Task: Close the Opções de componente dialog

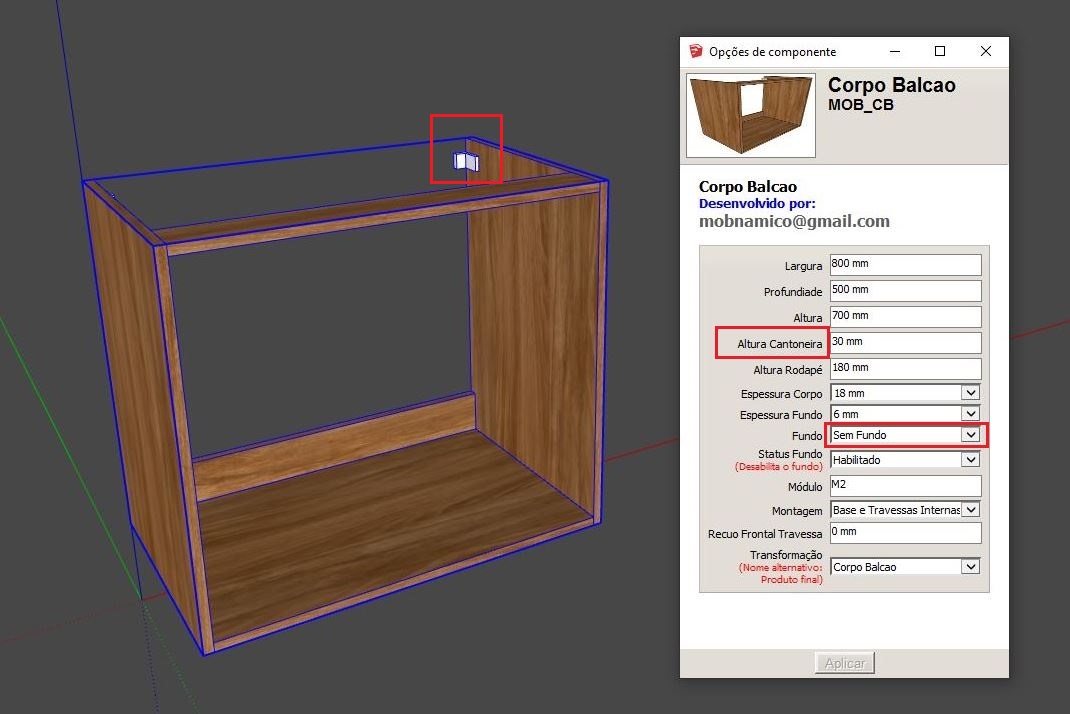Action: point(985,51)
